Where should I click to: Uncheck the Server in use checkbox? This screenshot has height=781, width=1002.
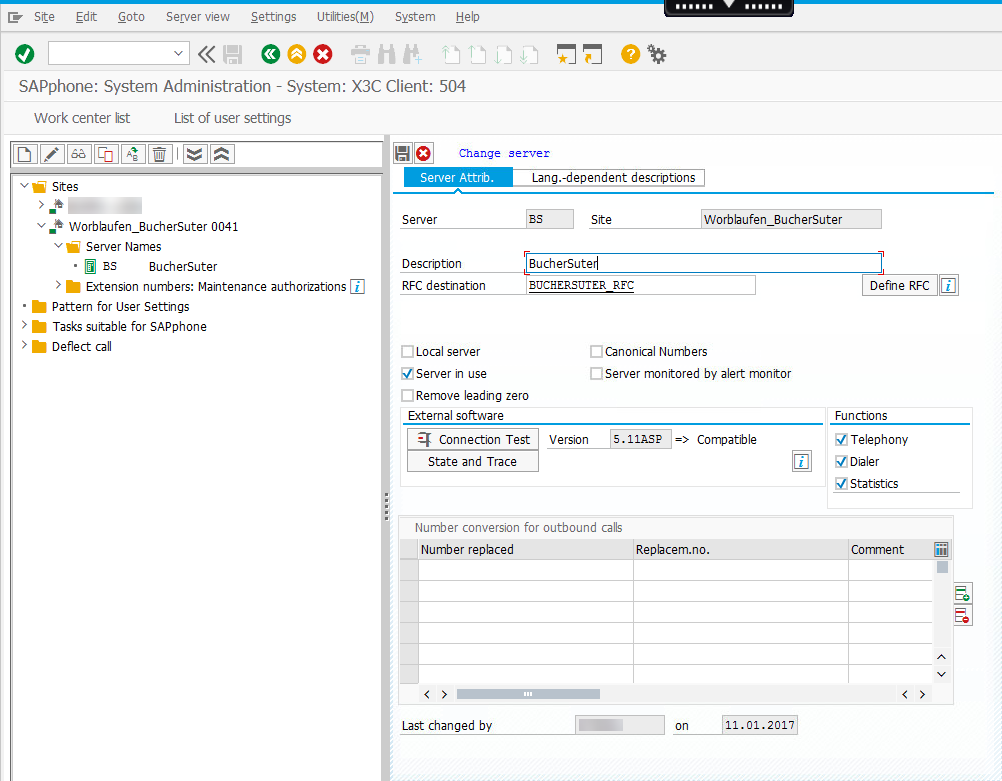click(407, 373)
